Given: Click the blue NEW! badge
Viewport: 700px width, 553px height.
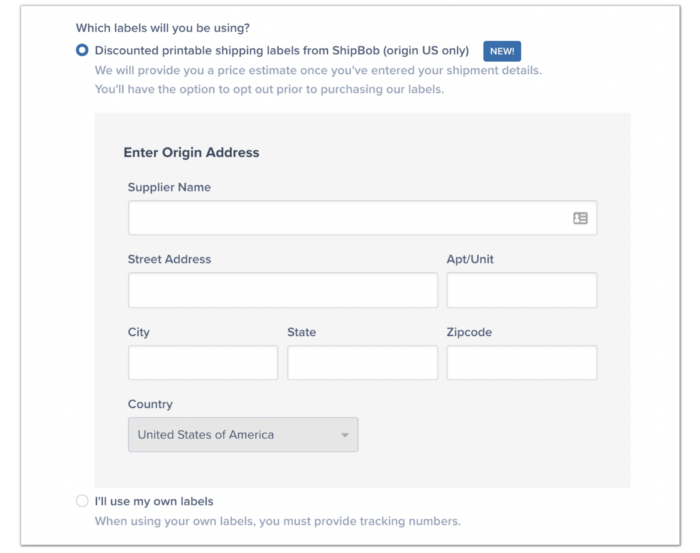Looking at the screenshot, I should tap(502, 51).
